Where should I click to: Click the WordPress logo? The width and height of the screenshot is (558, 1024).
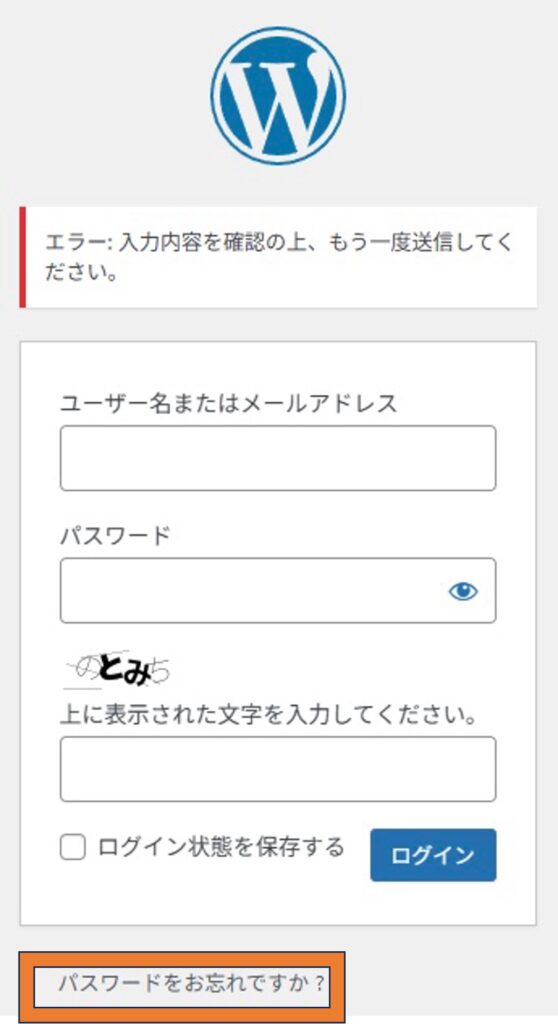click(x=278, y=95)
